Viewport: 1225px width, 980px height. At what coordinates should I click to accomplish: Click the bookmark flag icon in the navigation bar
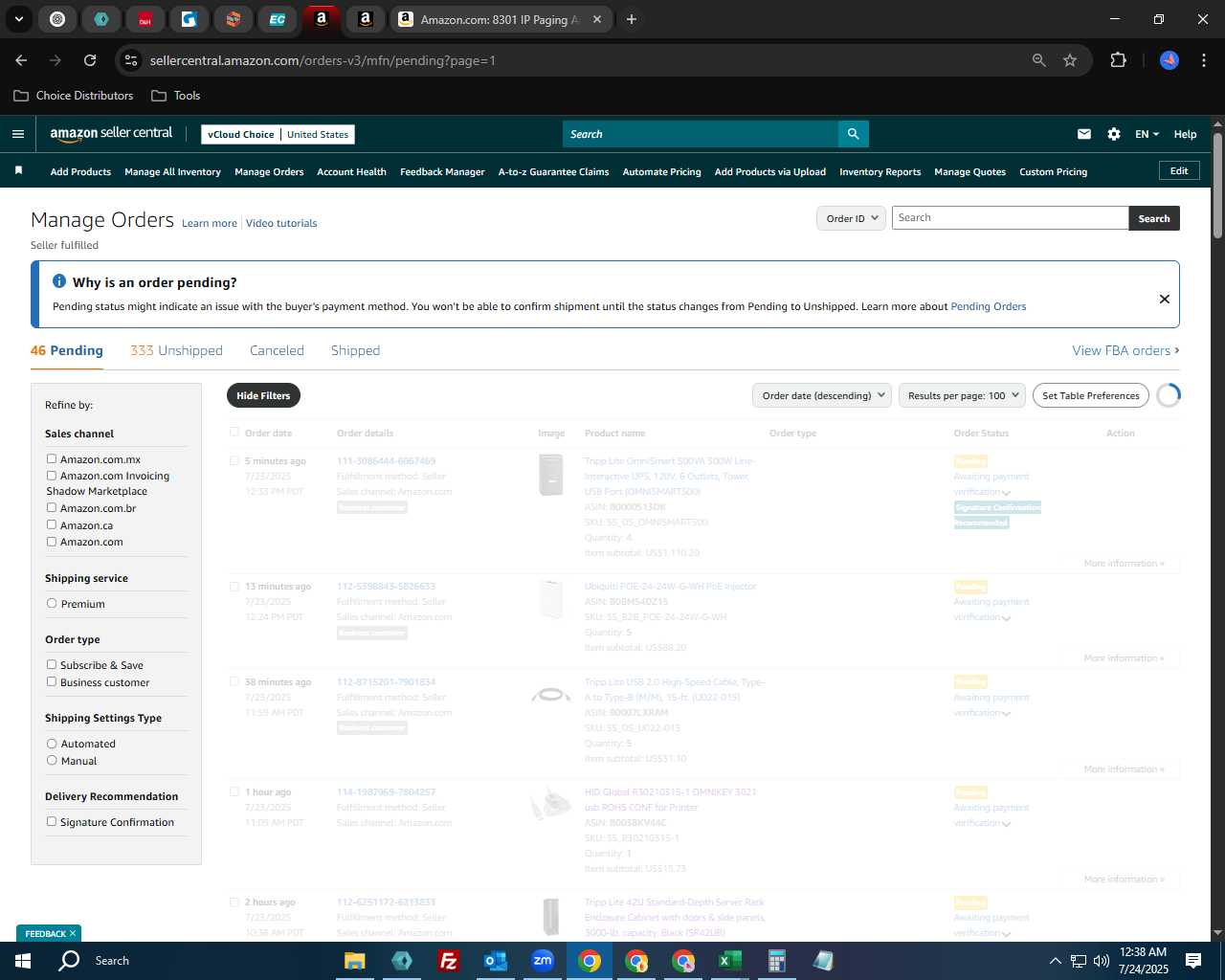coord(18,170)
